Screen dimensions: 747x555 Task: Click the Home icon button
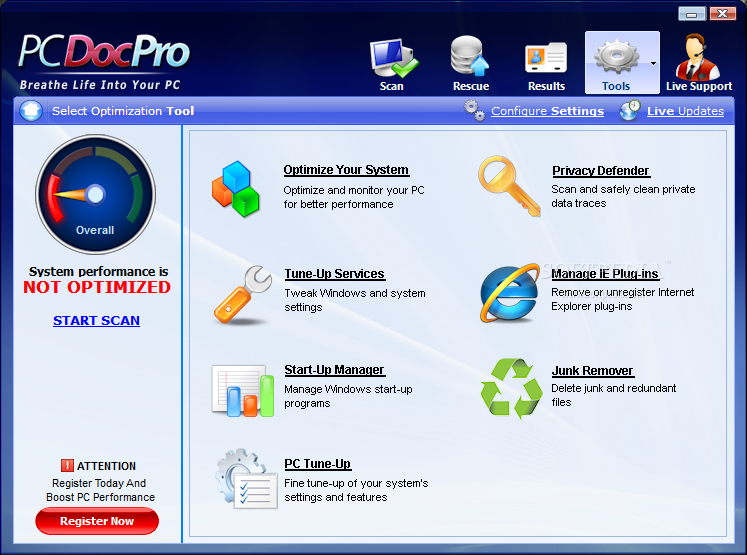31,111
